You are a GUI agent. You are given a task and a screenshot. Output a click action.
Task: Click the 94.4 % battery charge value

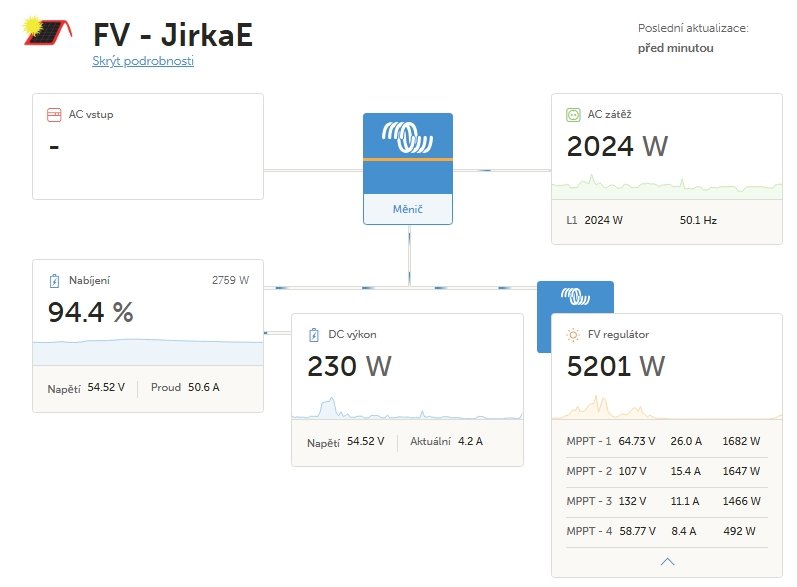coord(90,312)
